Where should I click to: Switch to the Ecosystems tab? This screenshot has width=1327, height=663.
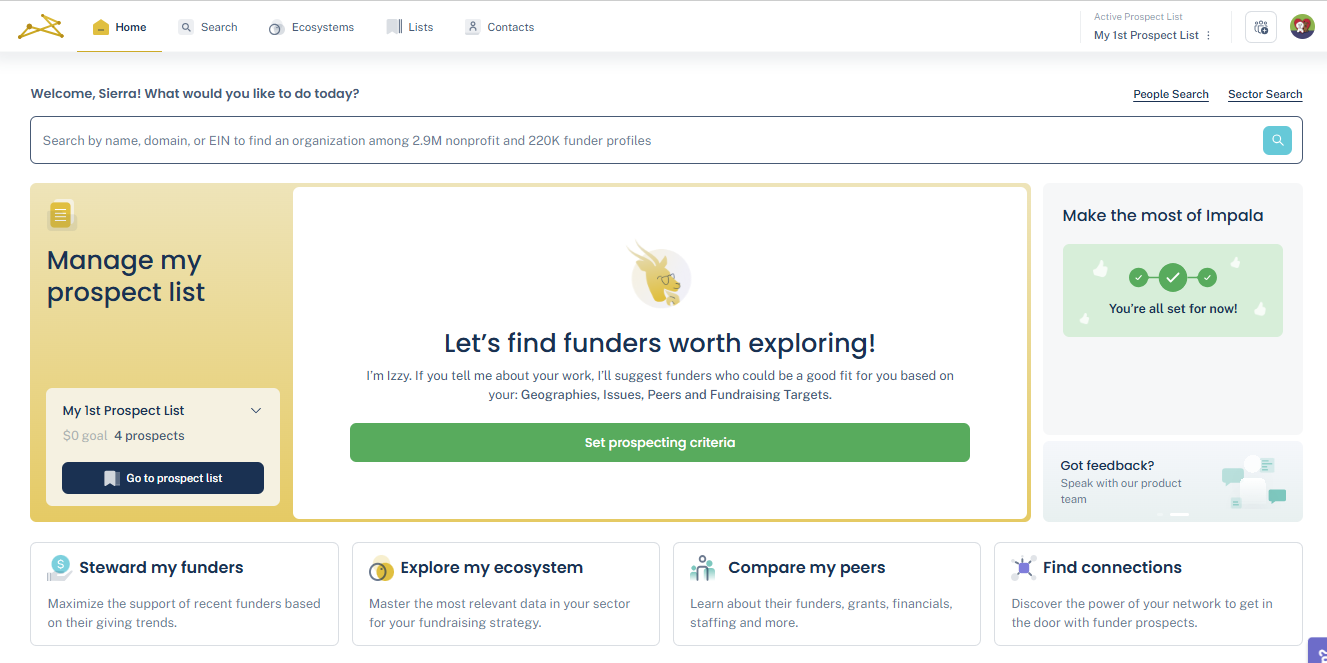tap(311, 27)
